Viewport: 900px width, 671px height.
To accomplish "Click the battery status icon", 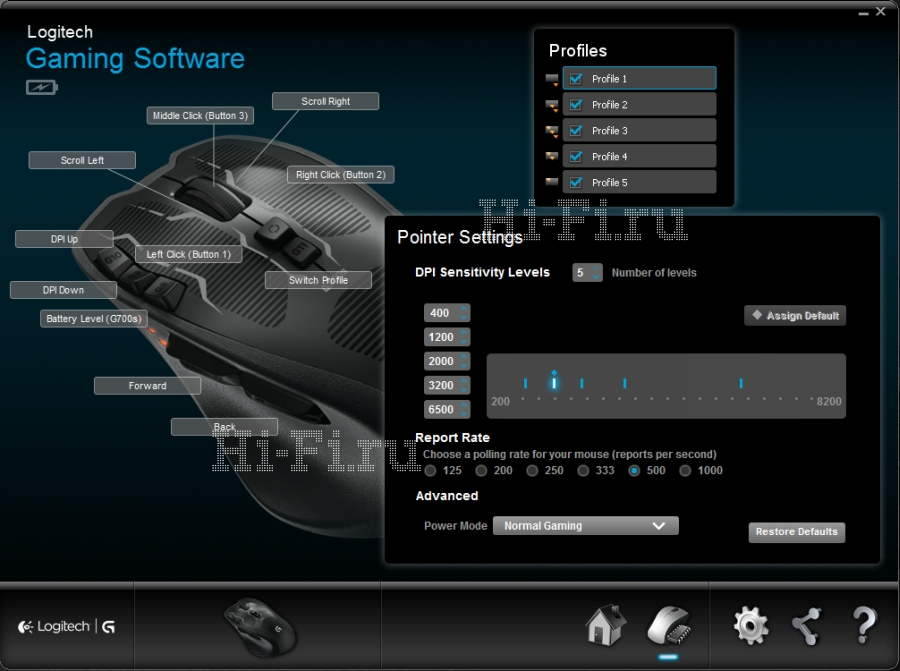I will pyautogui.click(x=42, y=88).
